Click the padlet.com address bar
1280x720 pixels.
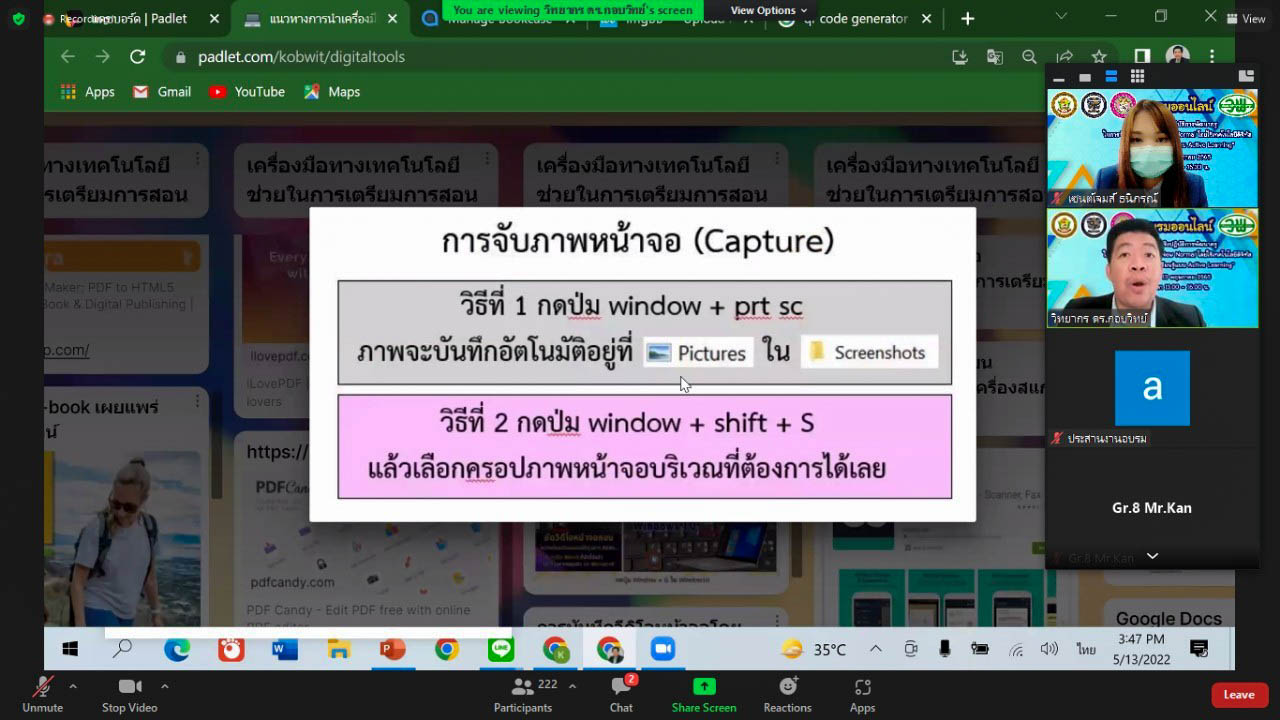[x=300, y=57]
